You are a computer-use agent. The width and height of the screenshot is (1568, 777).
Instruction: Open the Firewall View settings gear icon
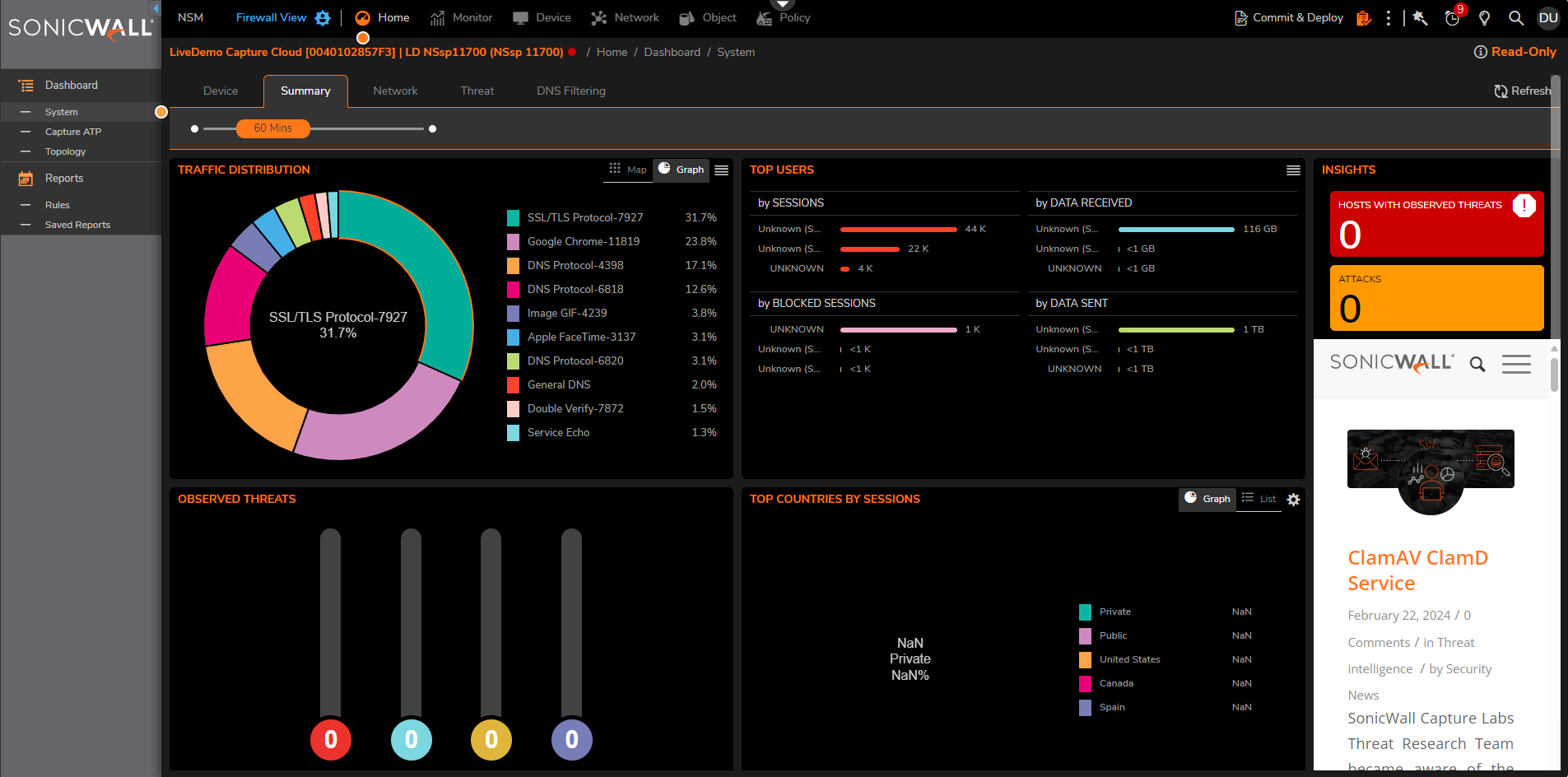pyautogui.click(x=323, y=18)
